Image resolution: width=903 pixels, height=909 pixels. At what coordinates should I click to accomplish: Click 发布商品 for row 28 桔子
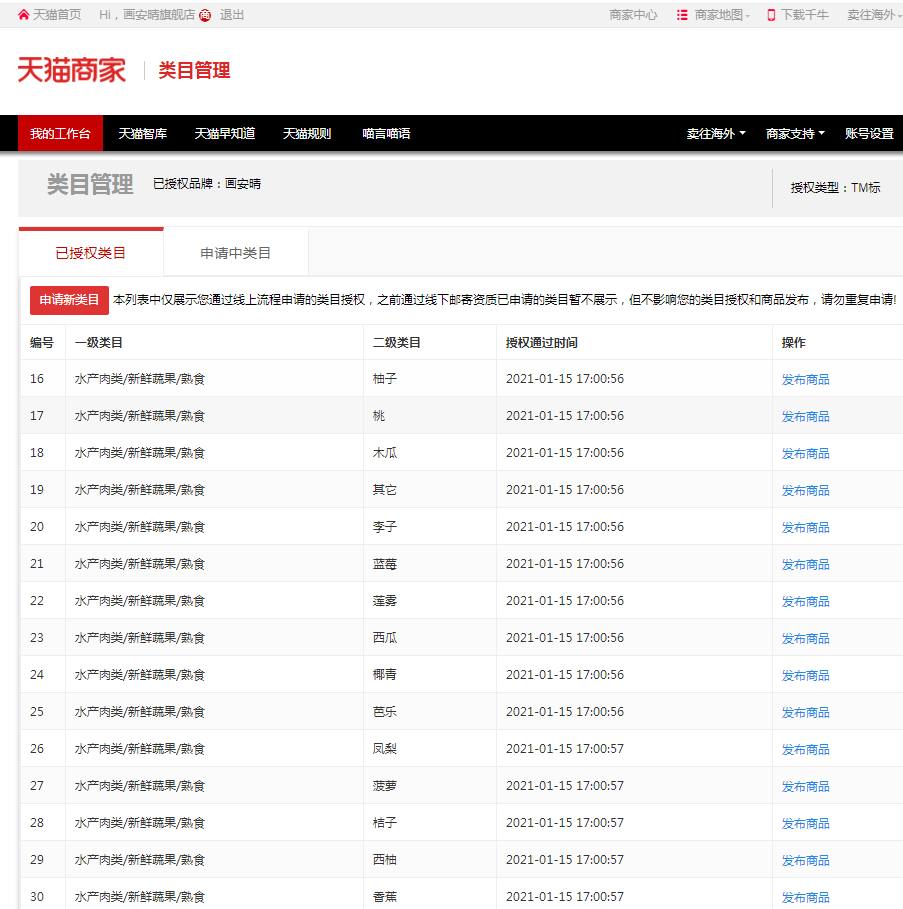tap(806, 823)
